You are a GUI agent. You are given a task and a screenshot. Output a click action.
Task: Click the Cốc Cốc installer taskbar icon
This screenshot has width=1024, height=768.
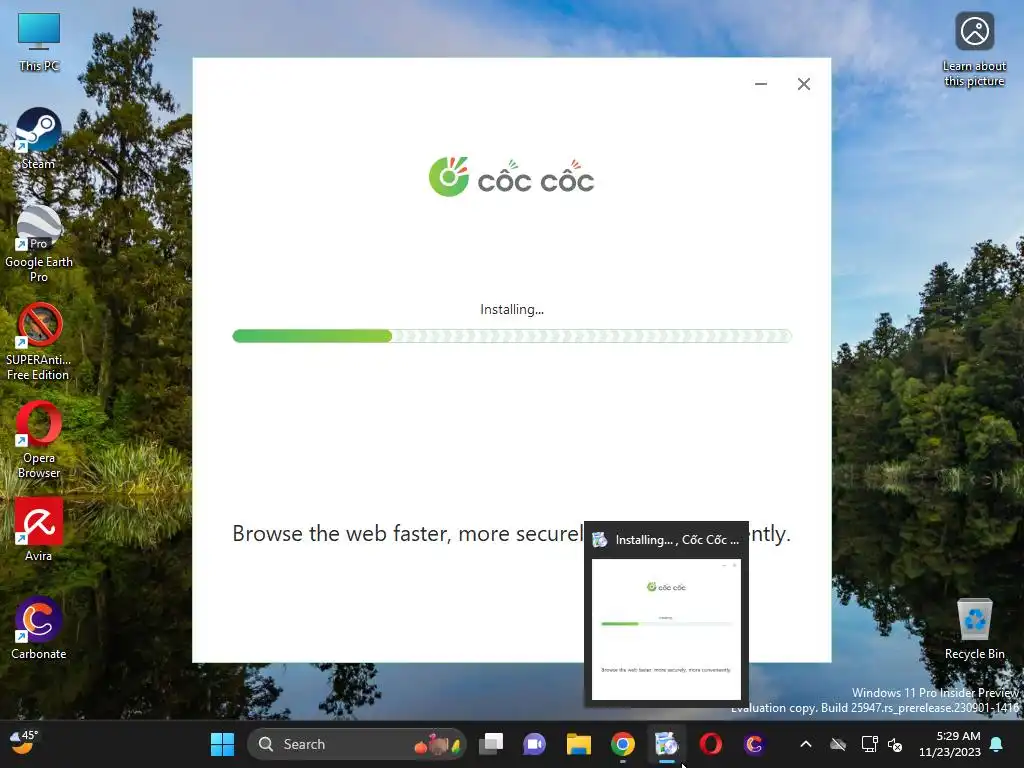(667, 744)
